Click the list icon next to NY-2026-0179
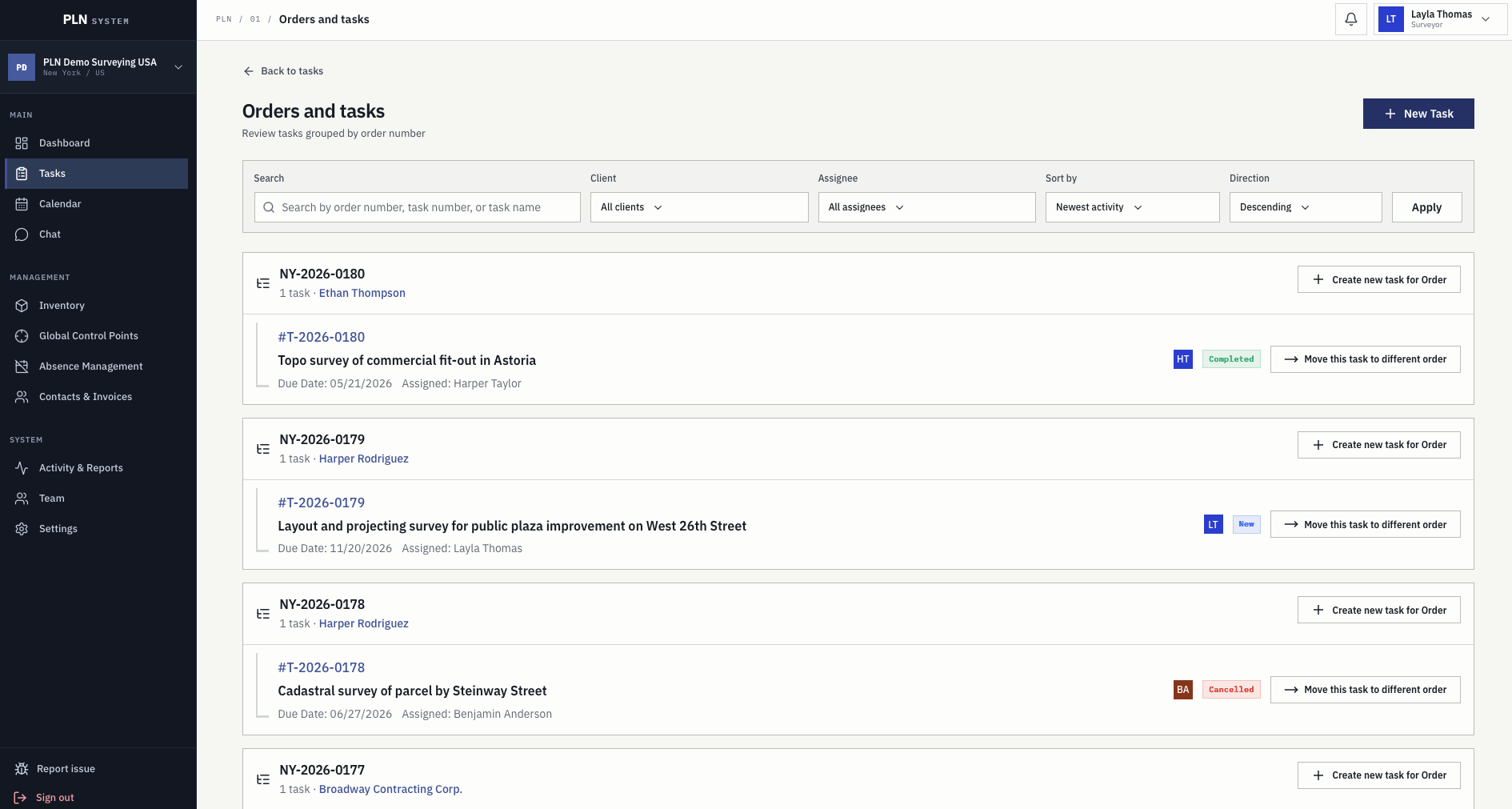 click(263, 449)
